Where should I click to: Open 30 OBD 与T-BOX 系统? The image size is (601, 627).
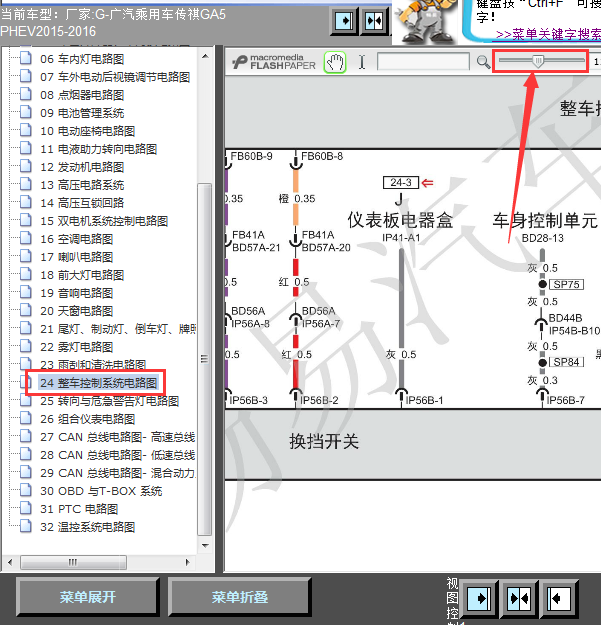[x=101, y=491]
